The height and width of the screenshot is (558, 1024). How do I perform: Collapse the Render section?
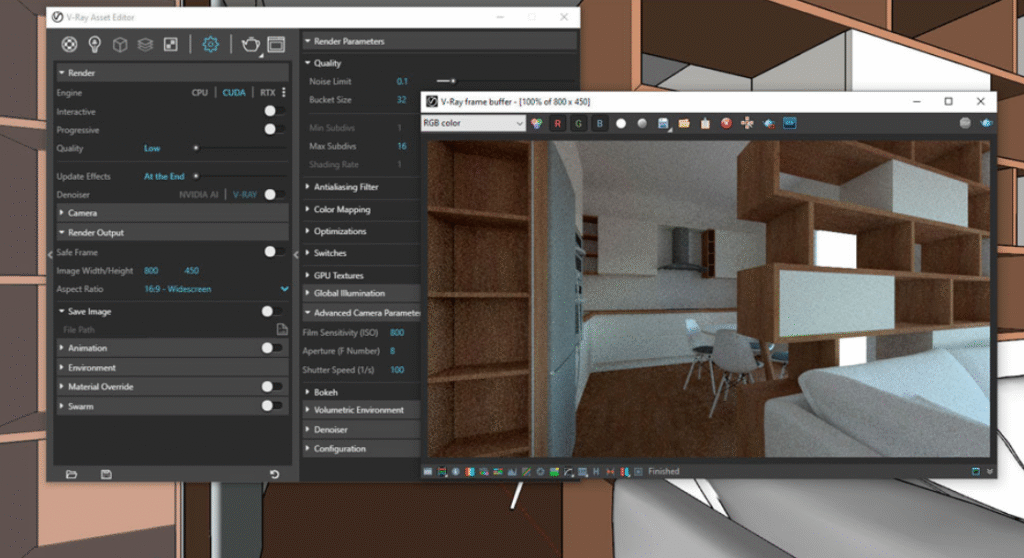click(172, 73)
